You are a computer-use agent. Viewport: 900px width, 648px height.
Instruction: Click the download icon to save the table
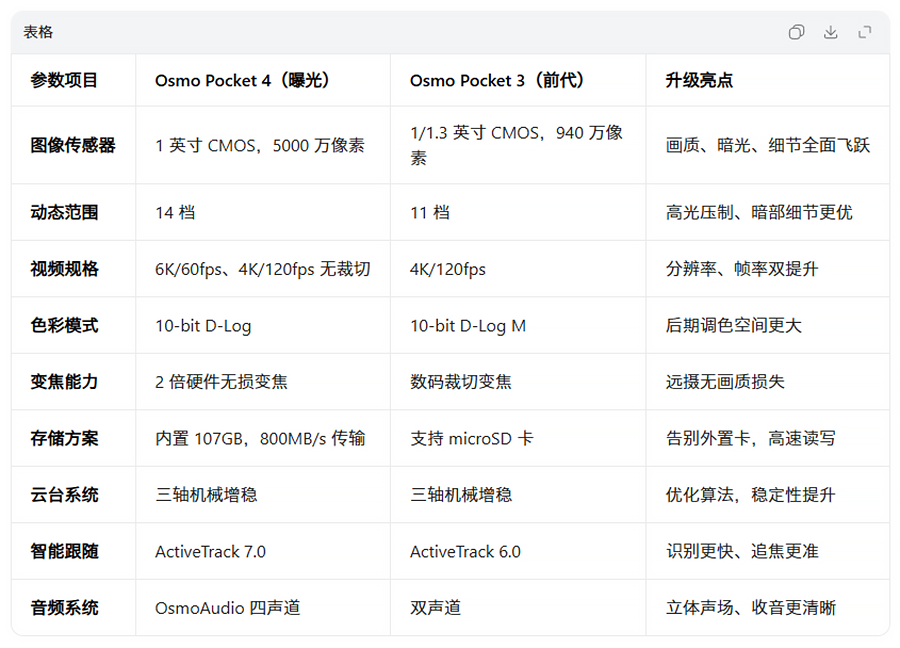[x=830, y=32]
